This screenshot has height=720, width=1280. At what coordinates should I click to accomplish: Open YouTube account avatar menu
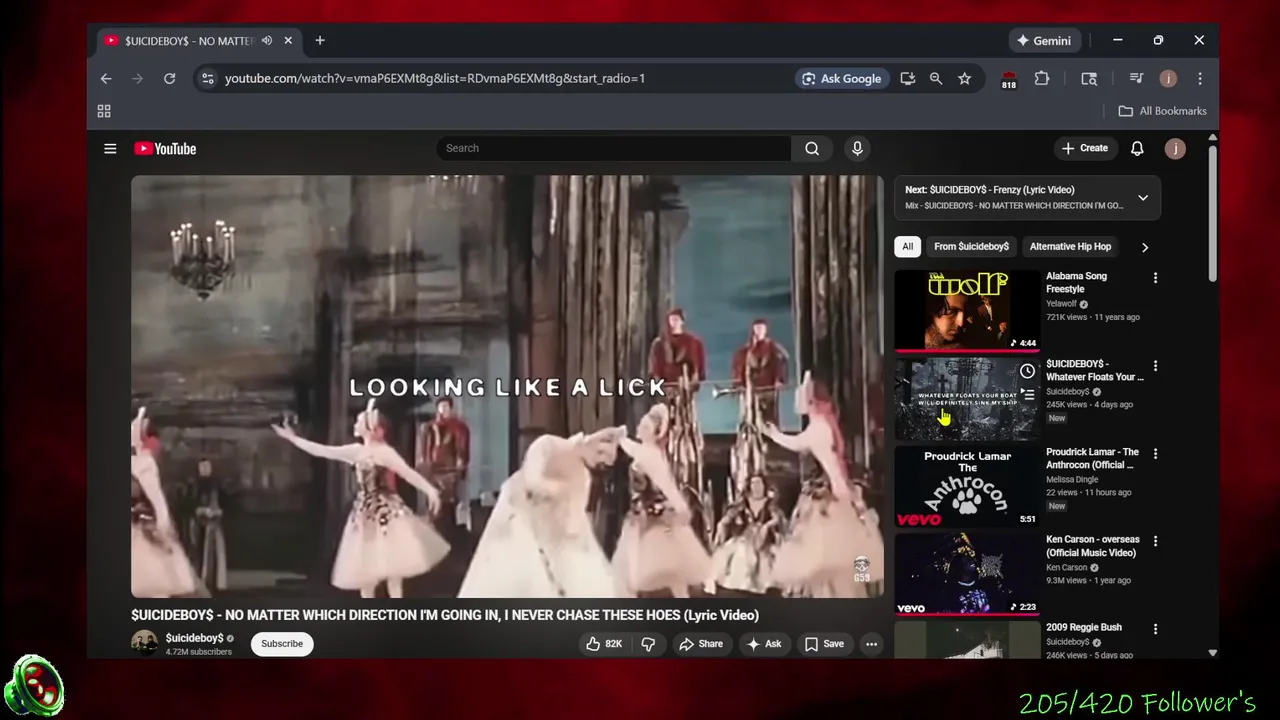pyautogui.click(x=1175, y=148)
